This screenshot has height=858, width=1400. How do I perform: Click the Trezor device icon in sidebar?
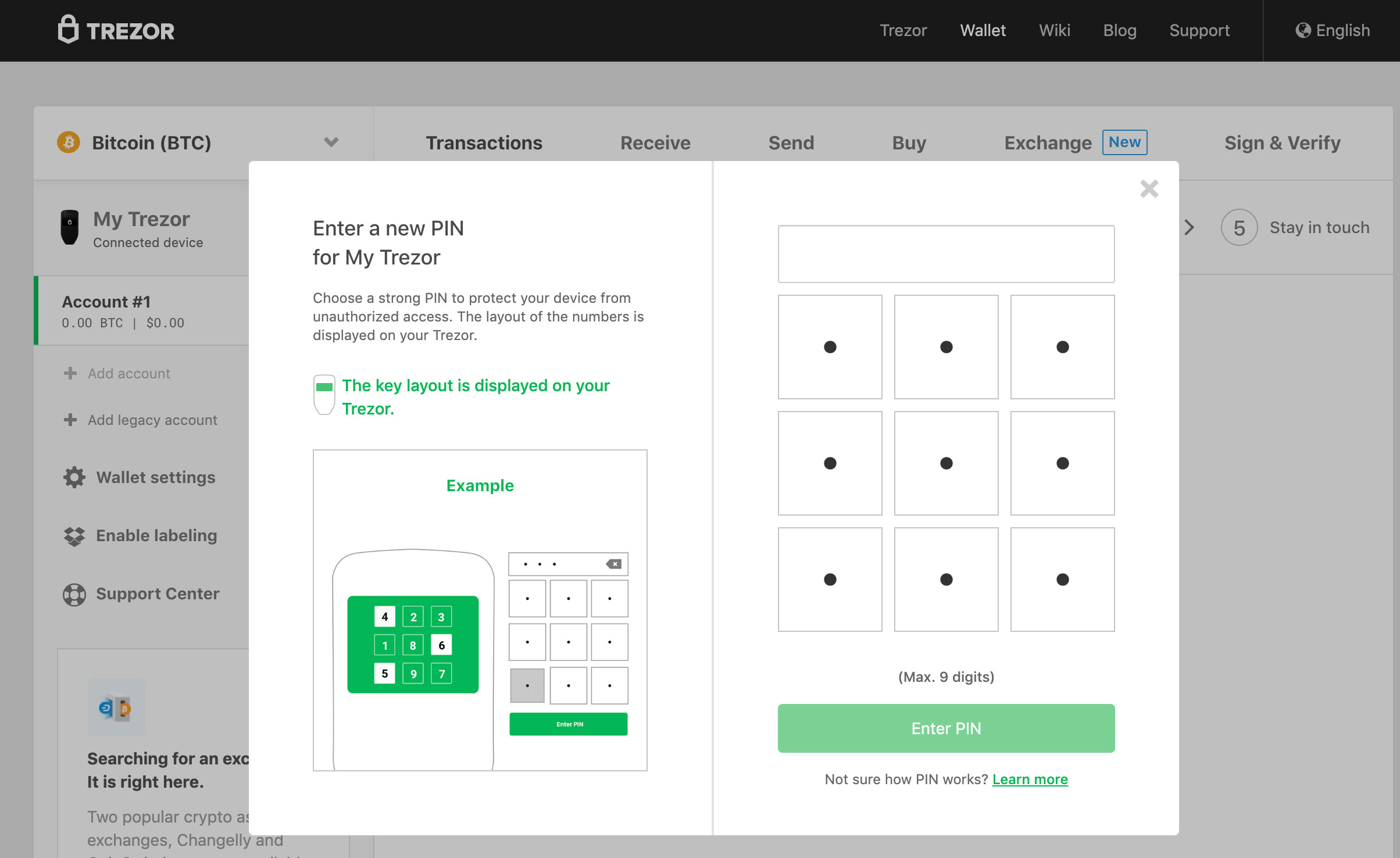click(70, 227)
